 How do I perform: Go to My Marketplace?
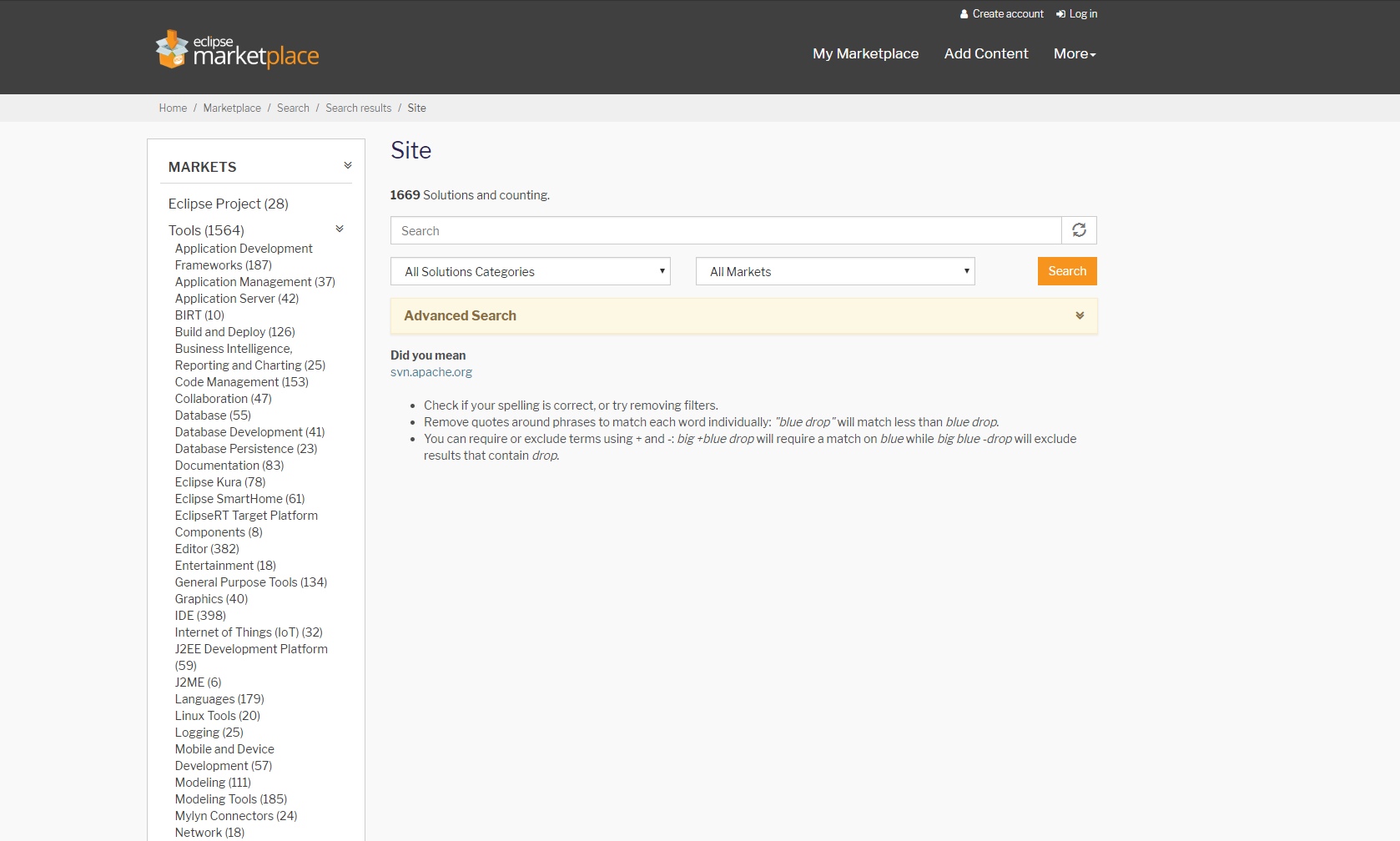(x=865, y=53)
